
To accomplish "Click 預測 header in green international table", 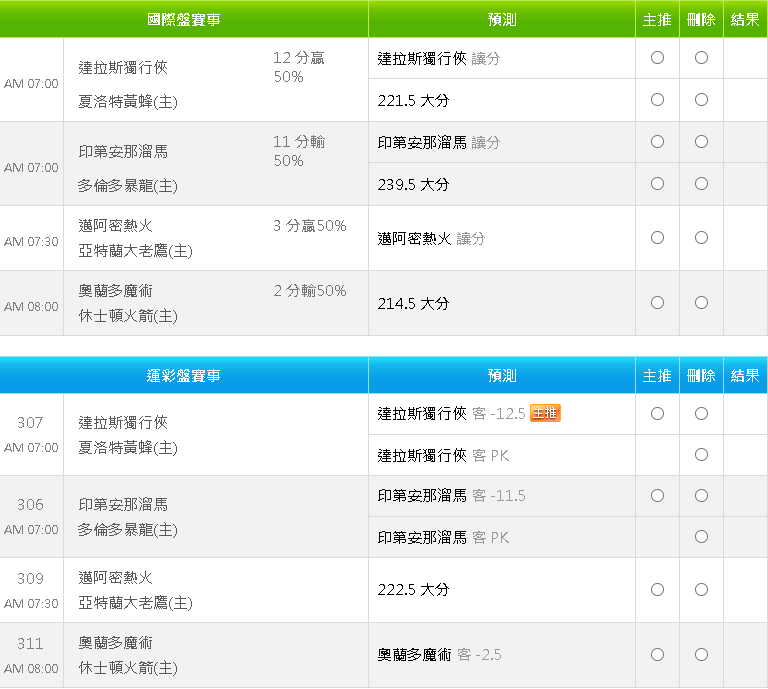I will [502, 20].
